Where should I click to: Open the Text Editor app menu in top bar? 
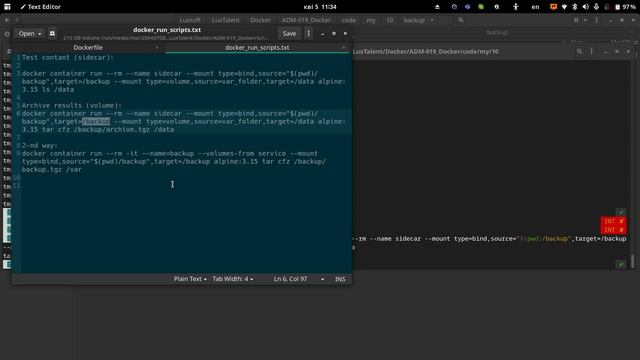coord(40,7)
